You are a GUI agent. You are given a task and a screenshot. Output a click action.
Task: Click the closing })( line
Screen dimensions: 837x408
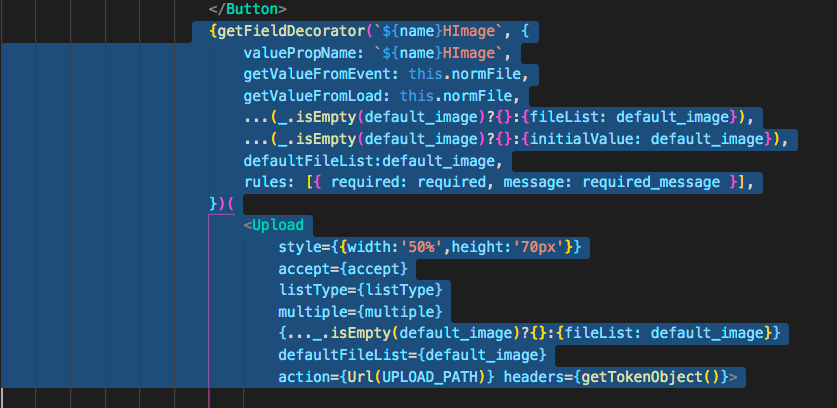click(x=222, y=204)
